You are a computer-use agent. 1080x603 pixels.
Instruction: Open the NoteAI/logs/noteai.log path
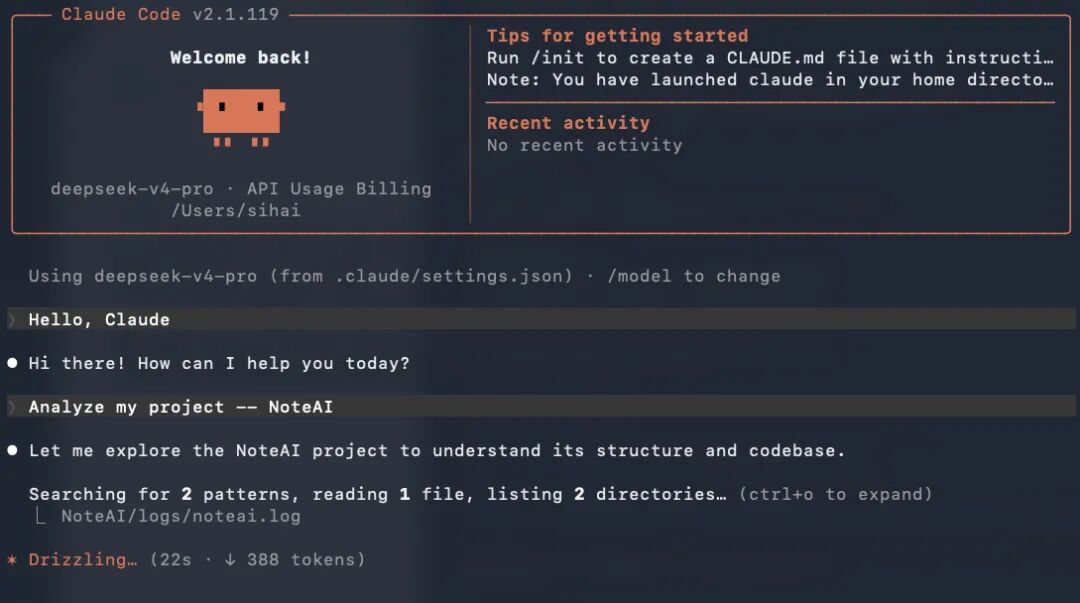click(x=181, y=516)
